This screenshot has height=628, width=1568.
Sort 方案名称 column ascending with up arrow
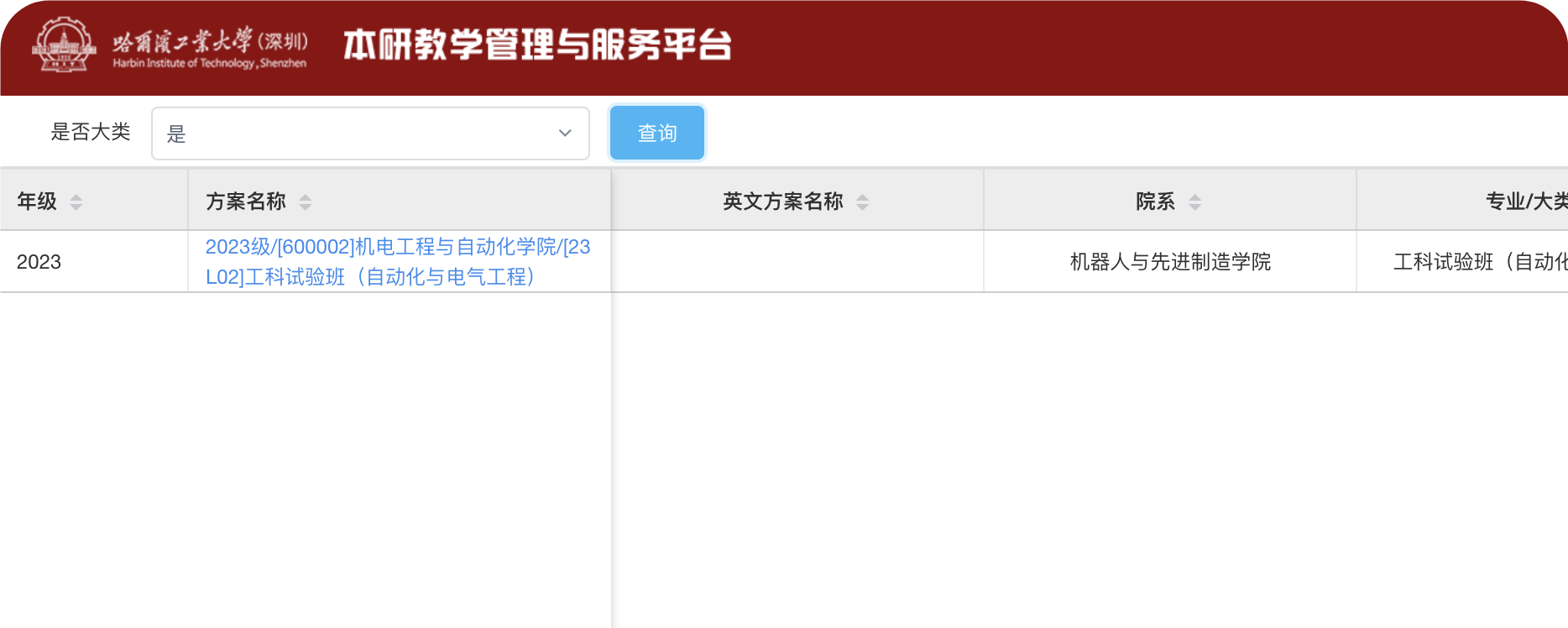tap(306, 196)
